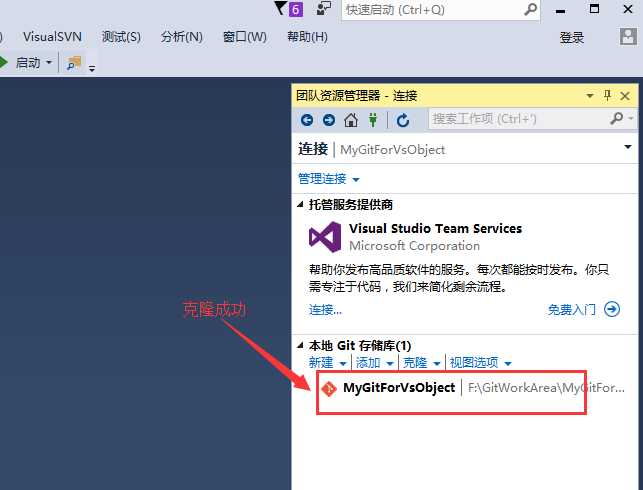Viewport: 643px width, 490px height.
Task: Pin the Team Explorer panel
Action: [x=608, y=96]
